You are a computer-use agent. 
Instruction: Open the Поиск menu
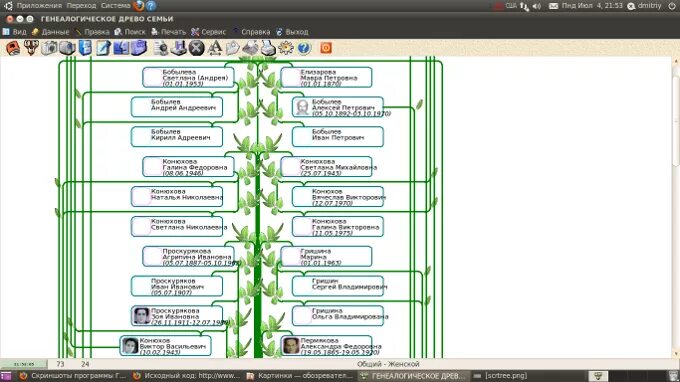pos(130,32)
